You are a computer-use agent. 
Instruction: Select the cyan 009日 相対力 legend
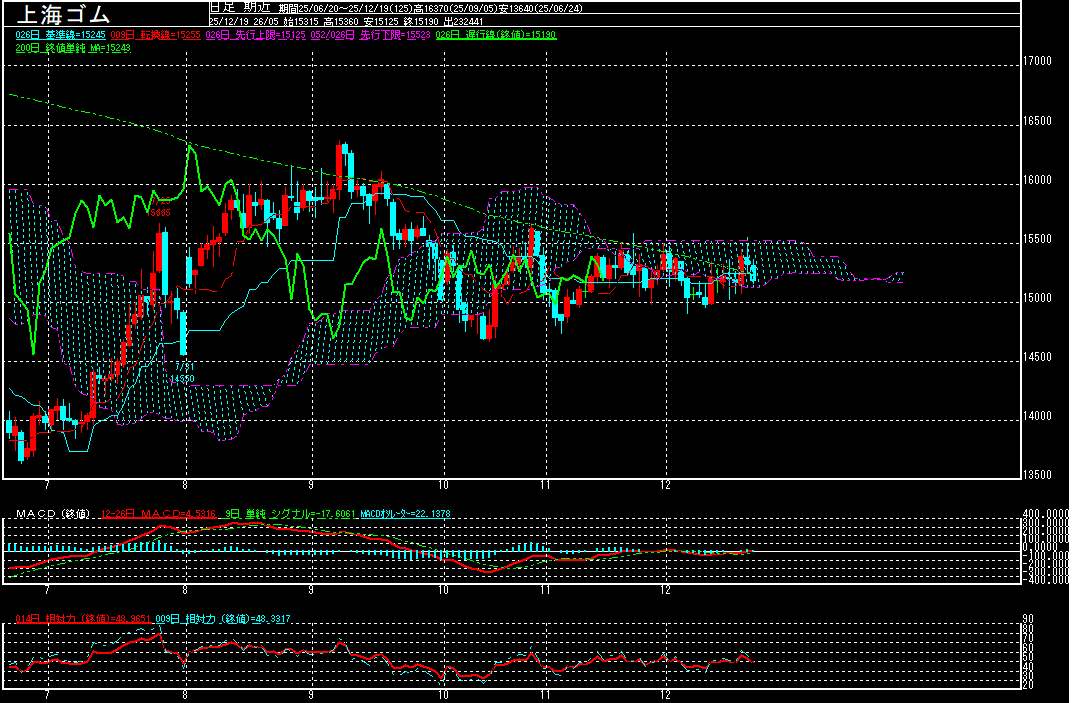[214, 618]
